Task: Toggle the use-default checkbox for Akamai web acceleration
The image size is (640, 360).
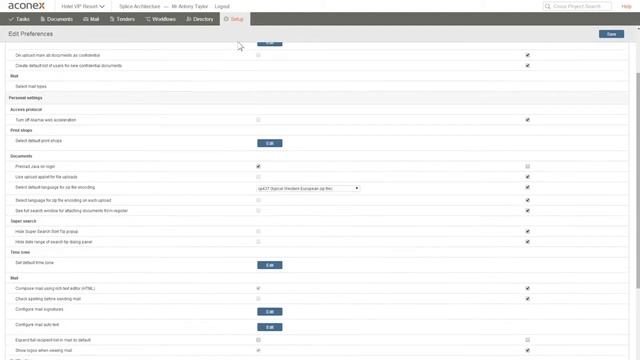Action: coord(527,120)
